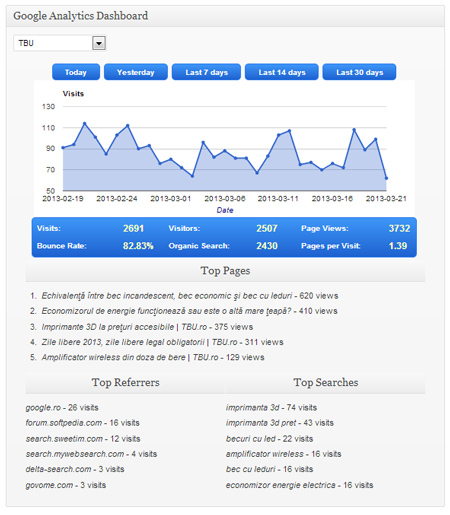
Task: Select the Last 30 days range
Action: click(x=359, y=72)
